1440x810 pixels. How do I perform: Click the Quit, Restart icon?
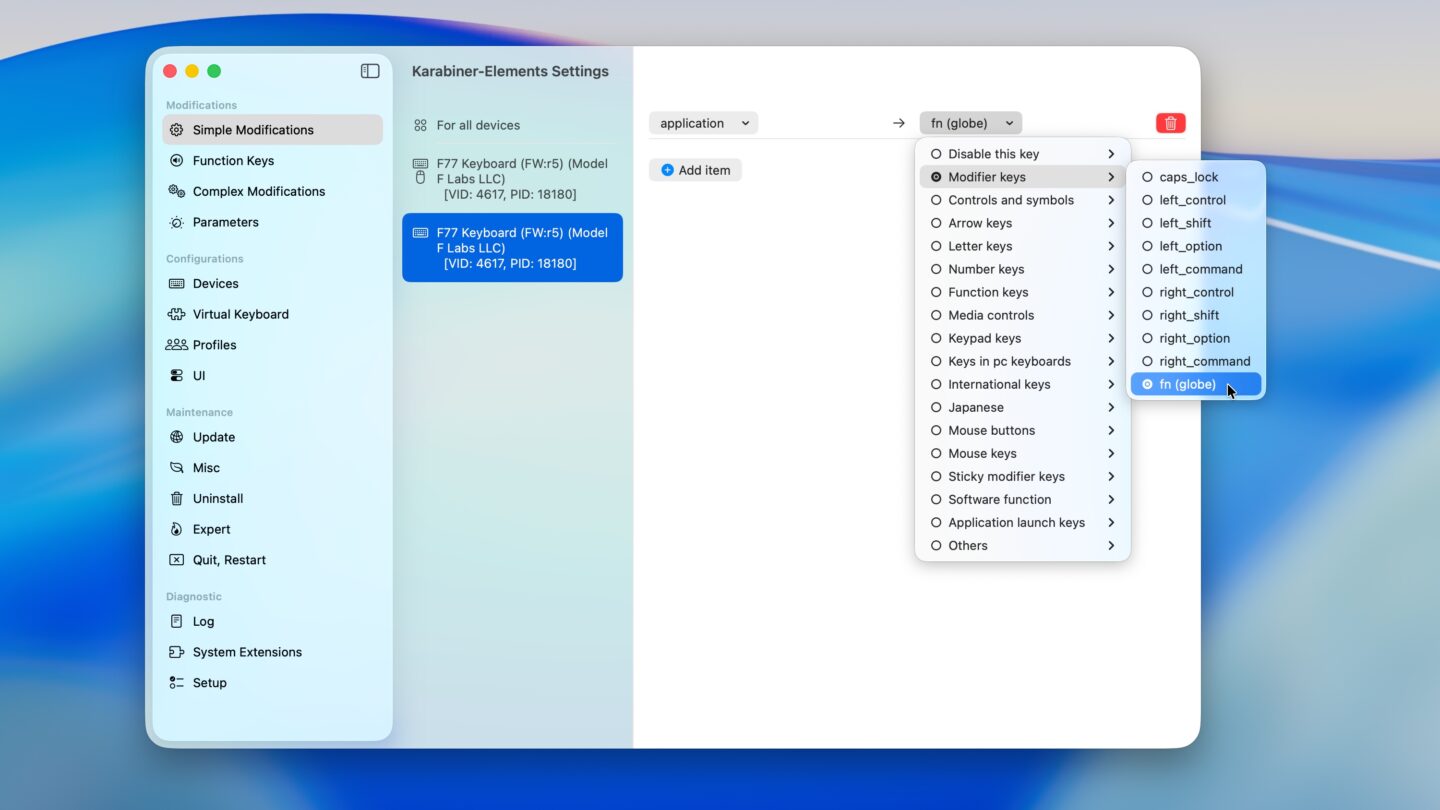click(x=177, y=560)
